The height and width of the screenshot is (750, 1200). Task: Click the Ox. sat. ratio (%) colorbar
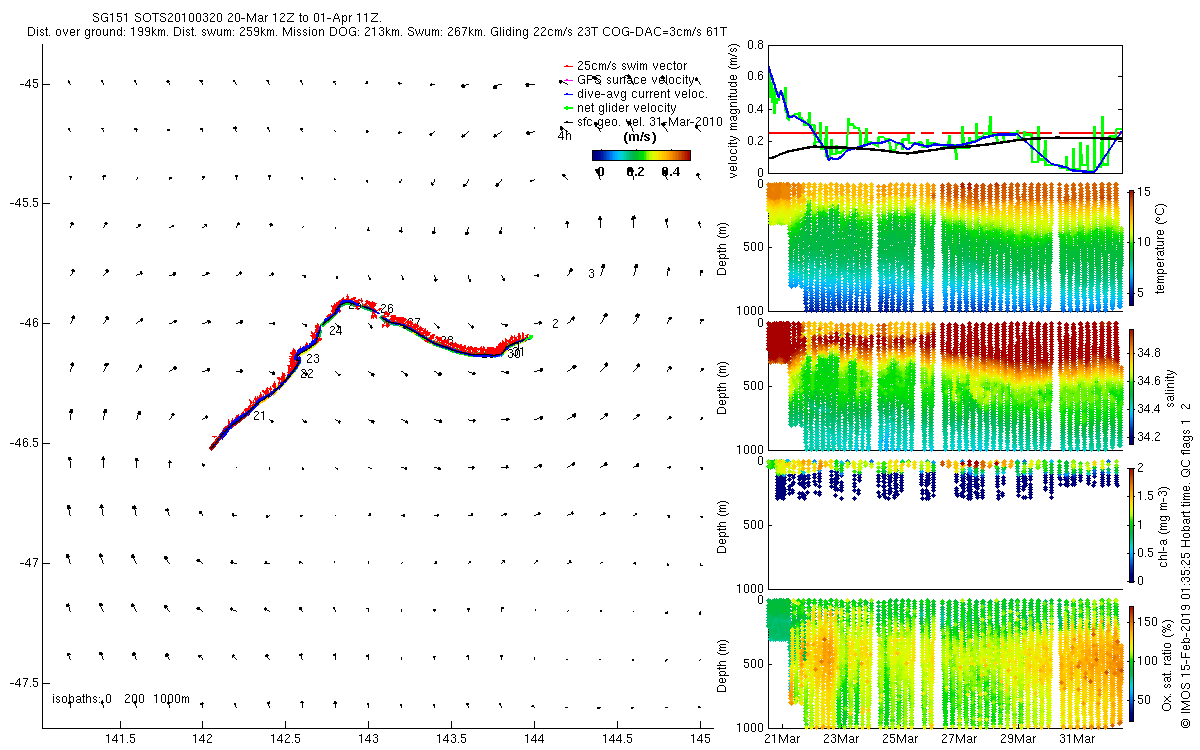(1132, 660)
